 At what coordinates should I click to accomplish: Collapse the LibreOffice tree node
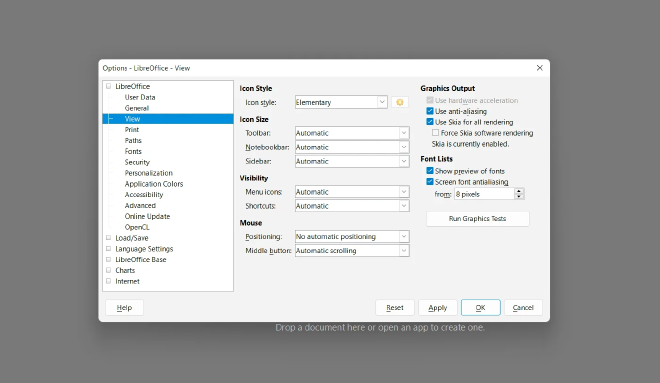109,86
